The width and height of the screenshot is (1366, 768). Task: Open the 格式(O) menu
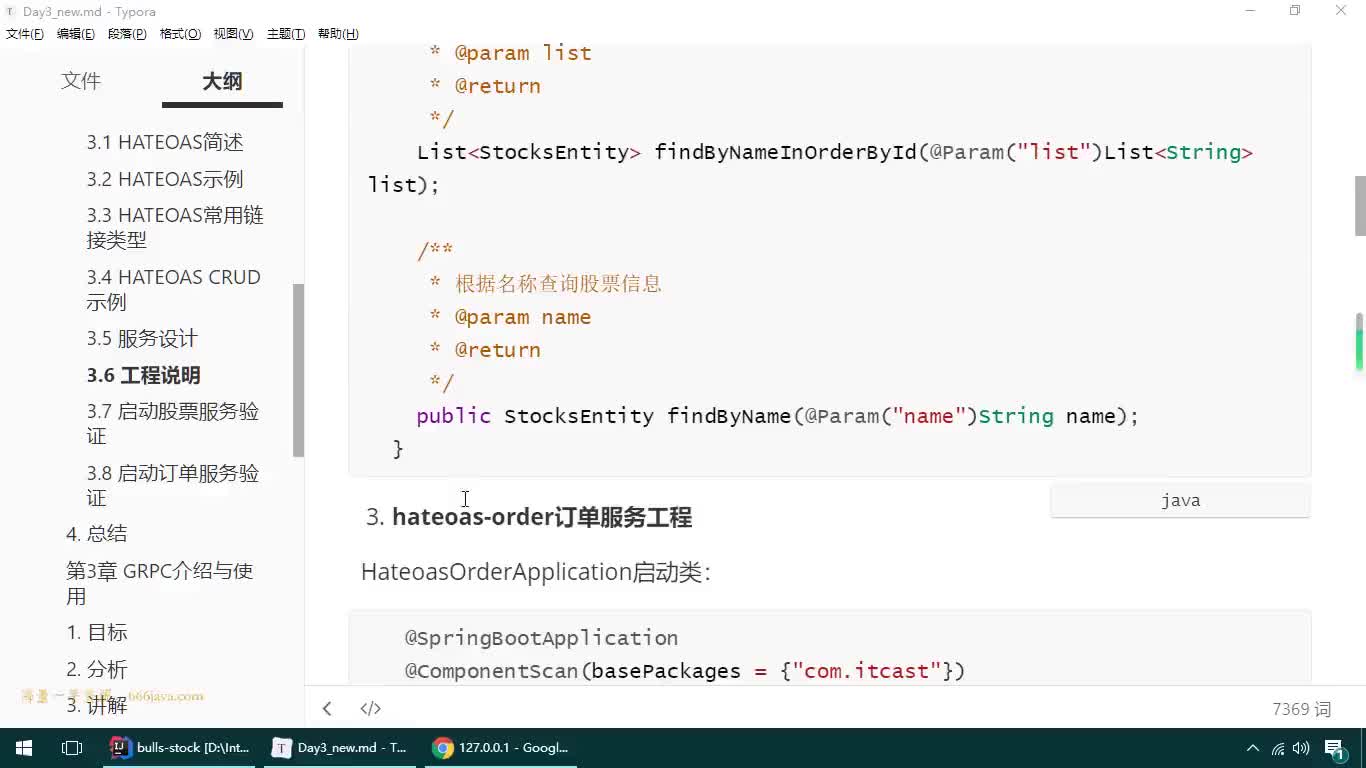pos(180,34)
